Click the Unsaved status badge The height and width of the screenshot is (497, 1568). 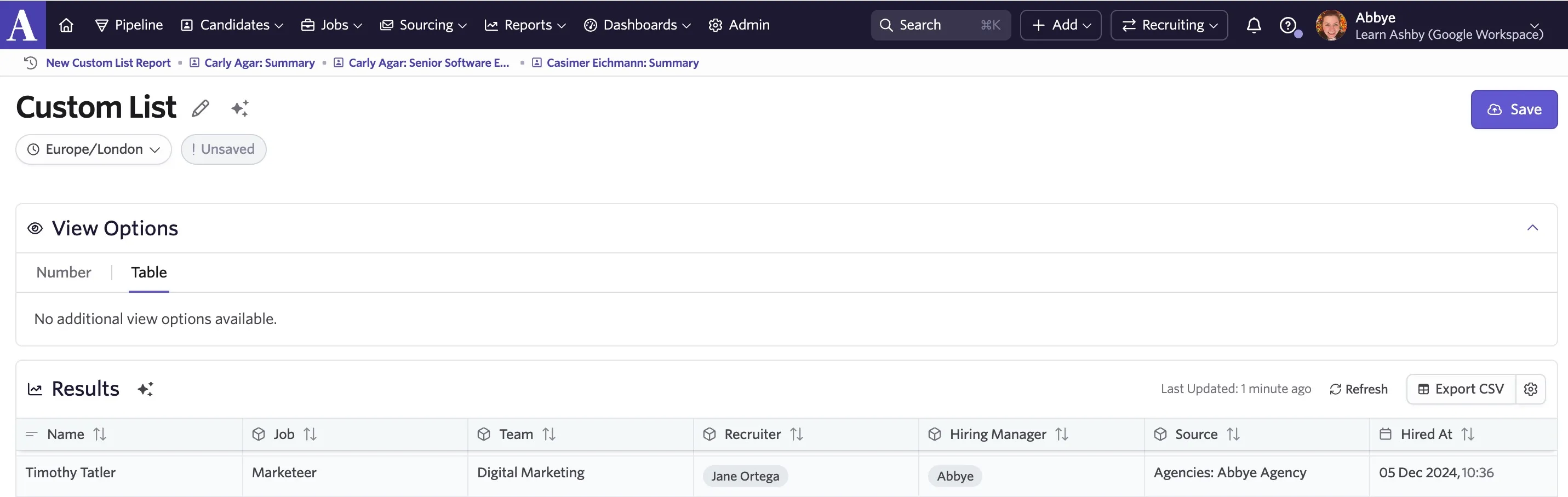click(224, 149)
